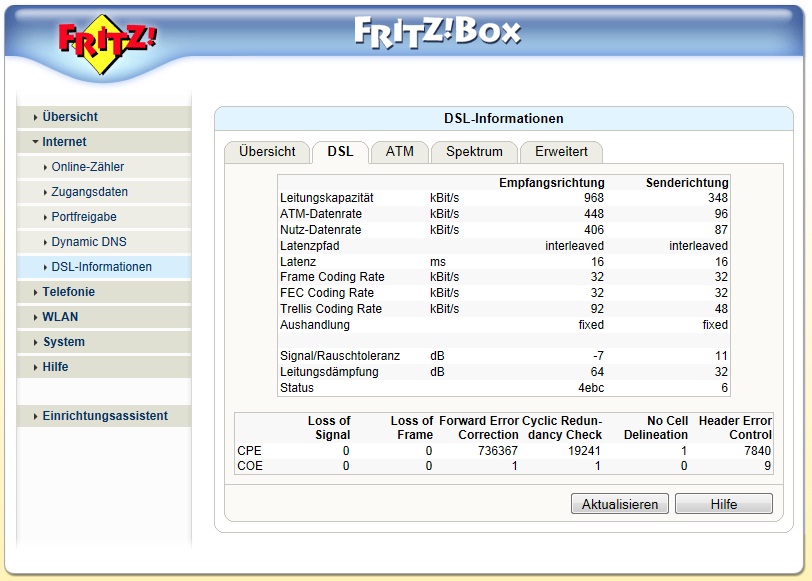
Task: Click Status value 4ebc
Action: tap(591, 388)
